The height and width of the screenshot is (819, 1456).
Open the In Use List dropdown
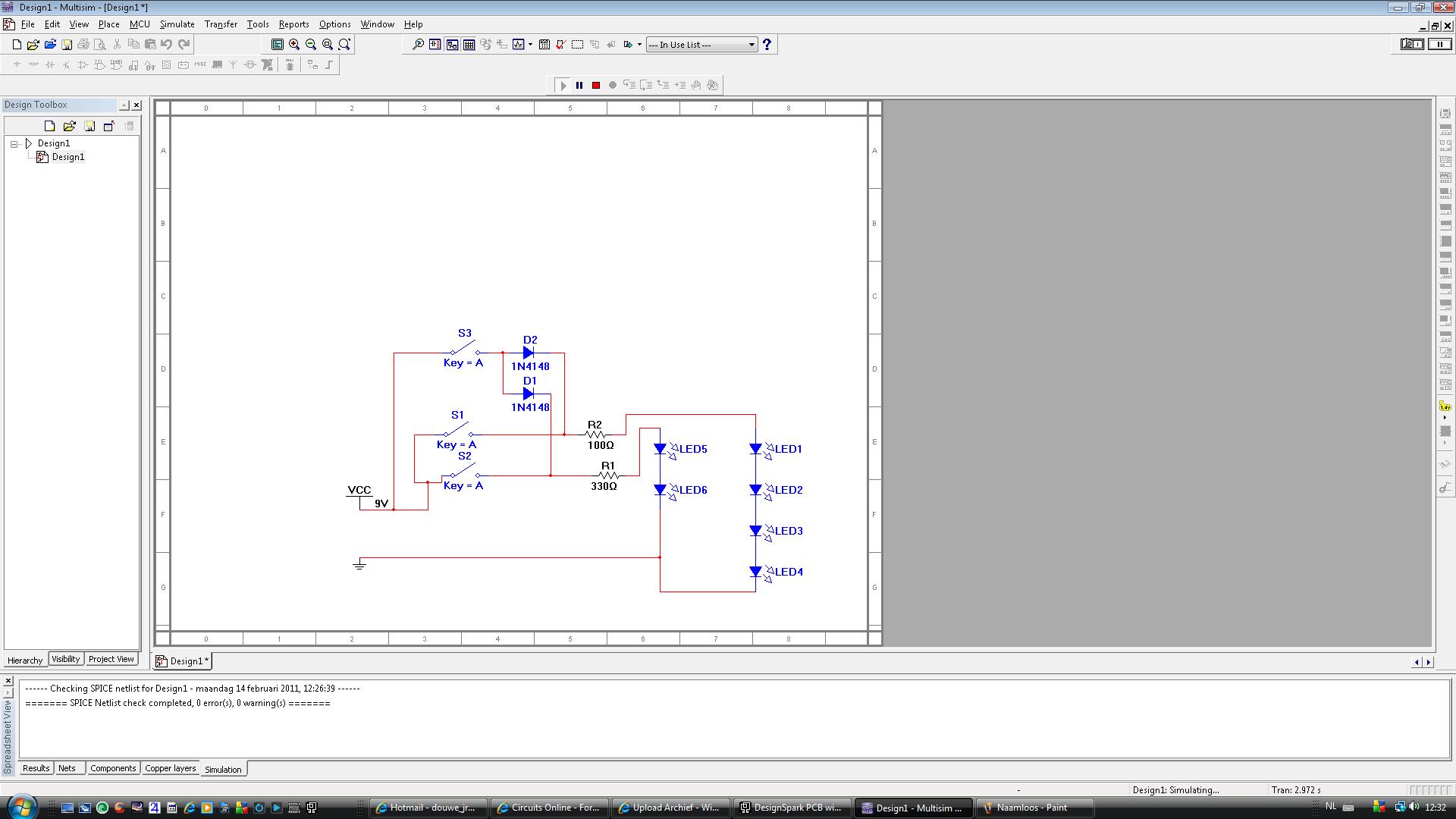752,45
